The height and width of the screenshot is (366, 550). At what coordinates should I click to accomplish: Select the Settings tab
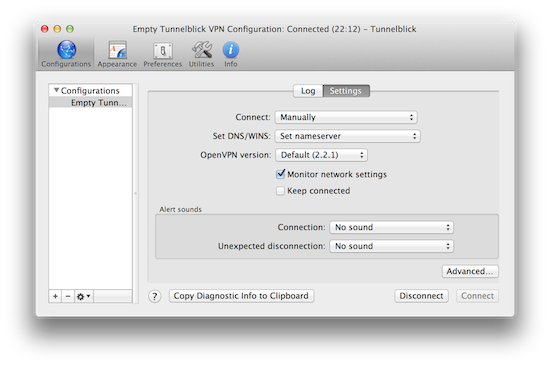click(x=346, y=91)
